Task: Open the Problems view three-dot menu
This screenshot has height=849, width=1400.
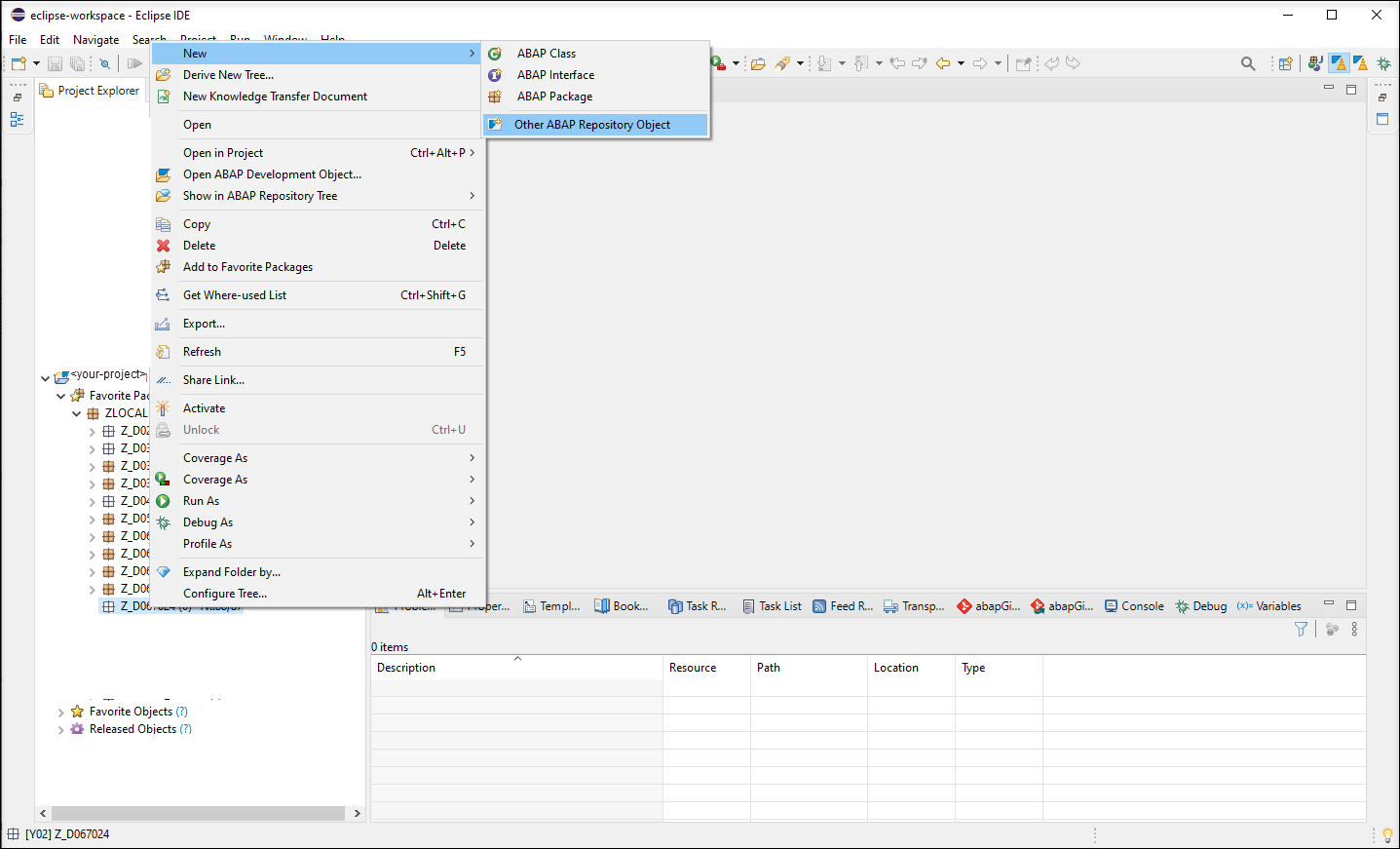Action: (x=1354, y=630)
